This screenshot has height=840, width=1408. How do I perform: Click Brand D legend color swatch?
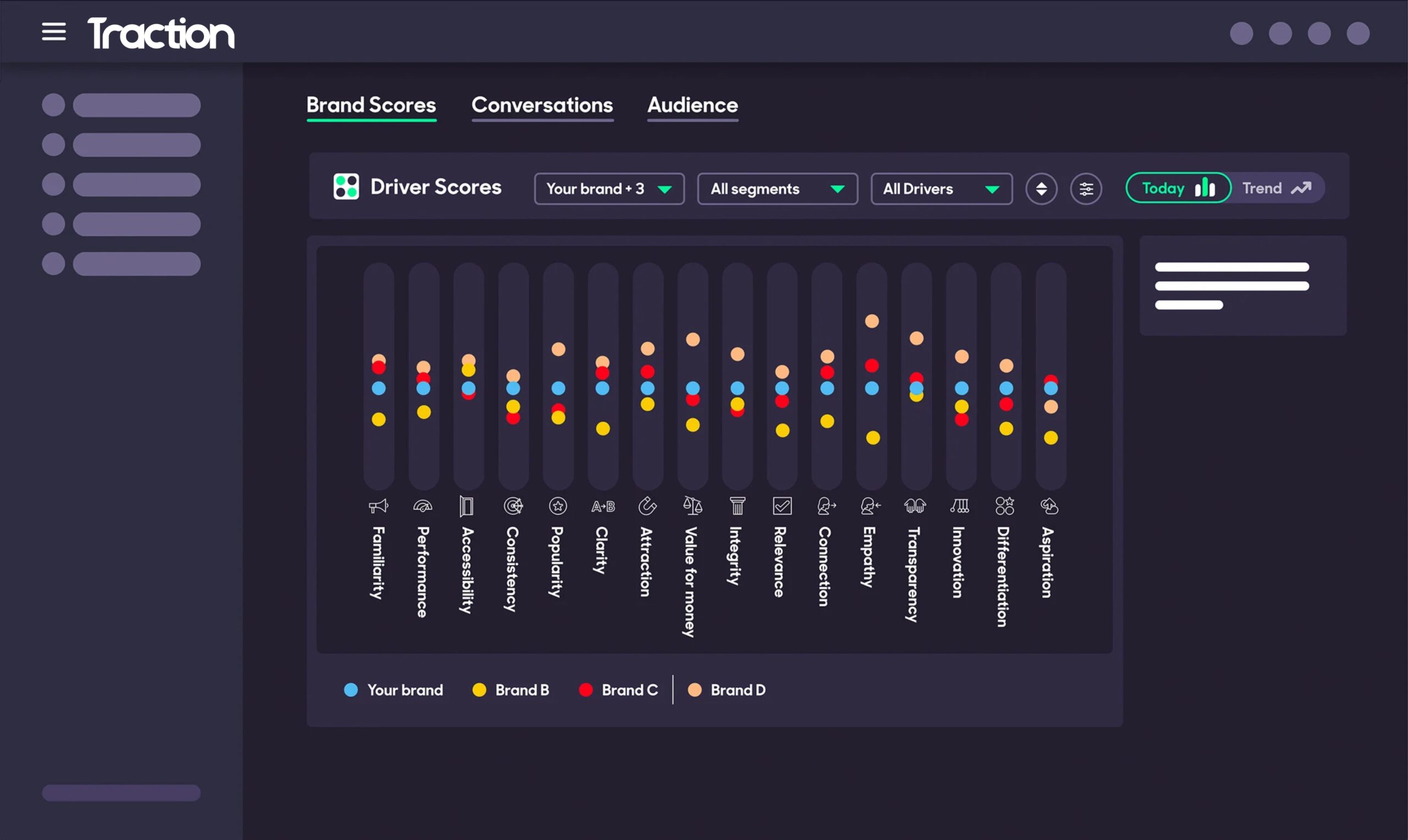[x=694, y=689]
